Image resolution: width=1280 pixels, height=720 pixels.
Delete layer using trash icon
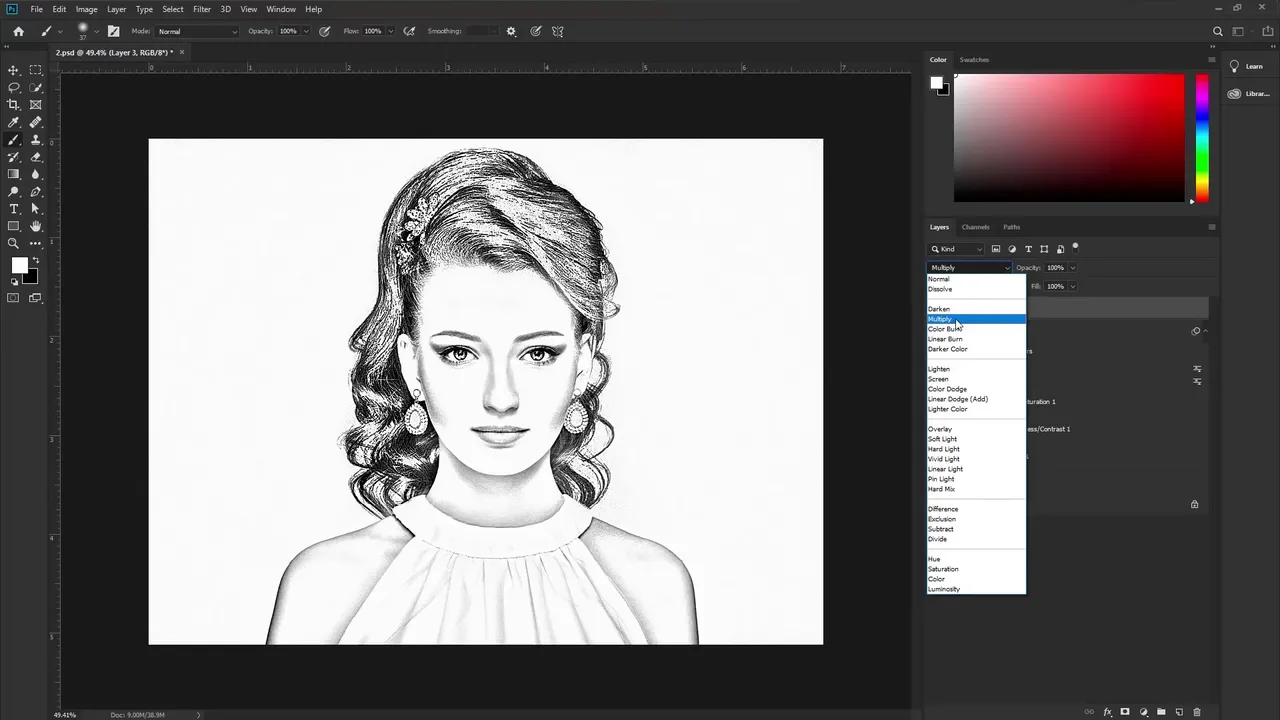(x=1197, y=712)
